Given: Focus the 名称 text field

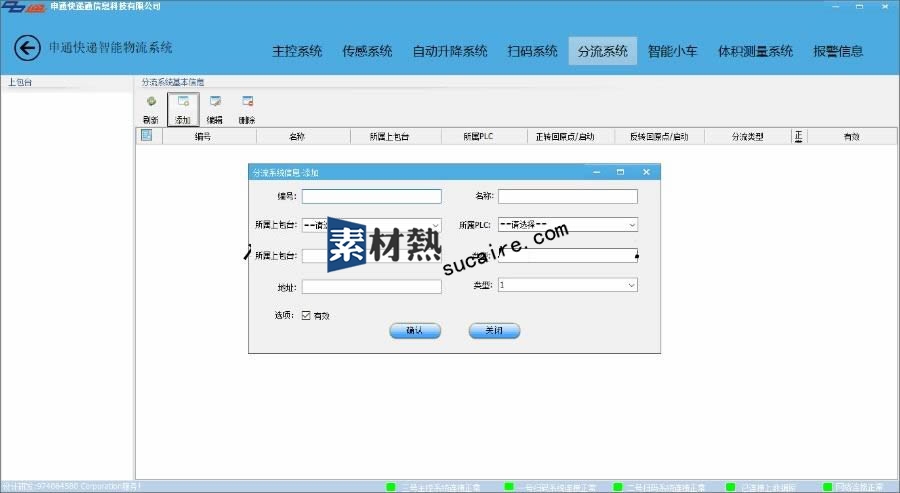Looking at the screenshot, I should (x=567, y=196).
